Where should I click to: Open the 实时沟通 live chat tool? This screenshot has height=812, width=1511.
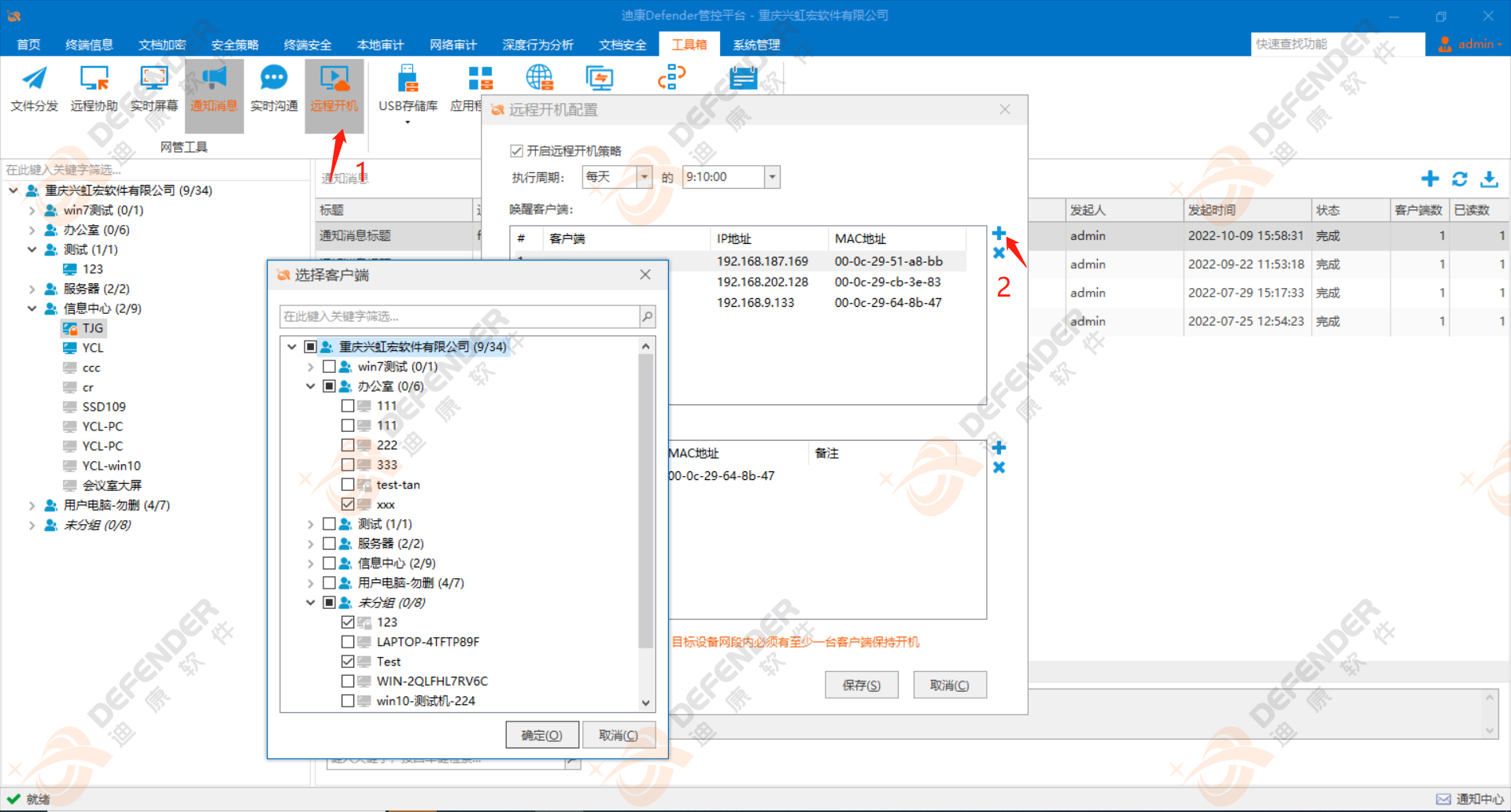(274, 90)
